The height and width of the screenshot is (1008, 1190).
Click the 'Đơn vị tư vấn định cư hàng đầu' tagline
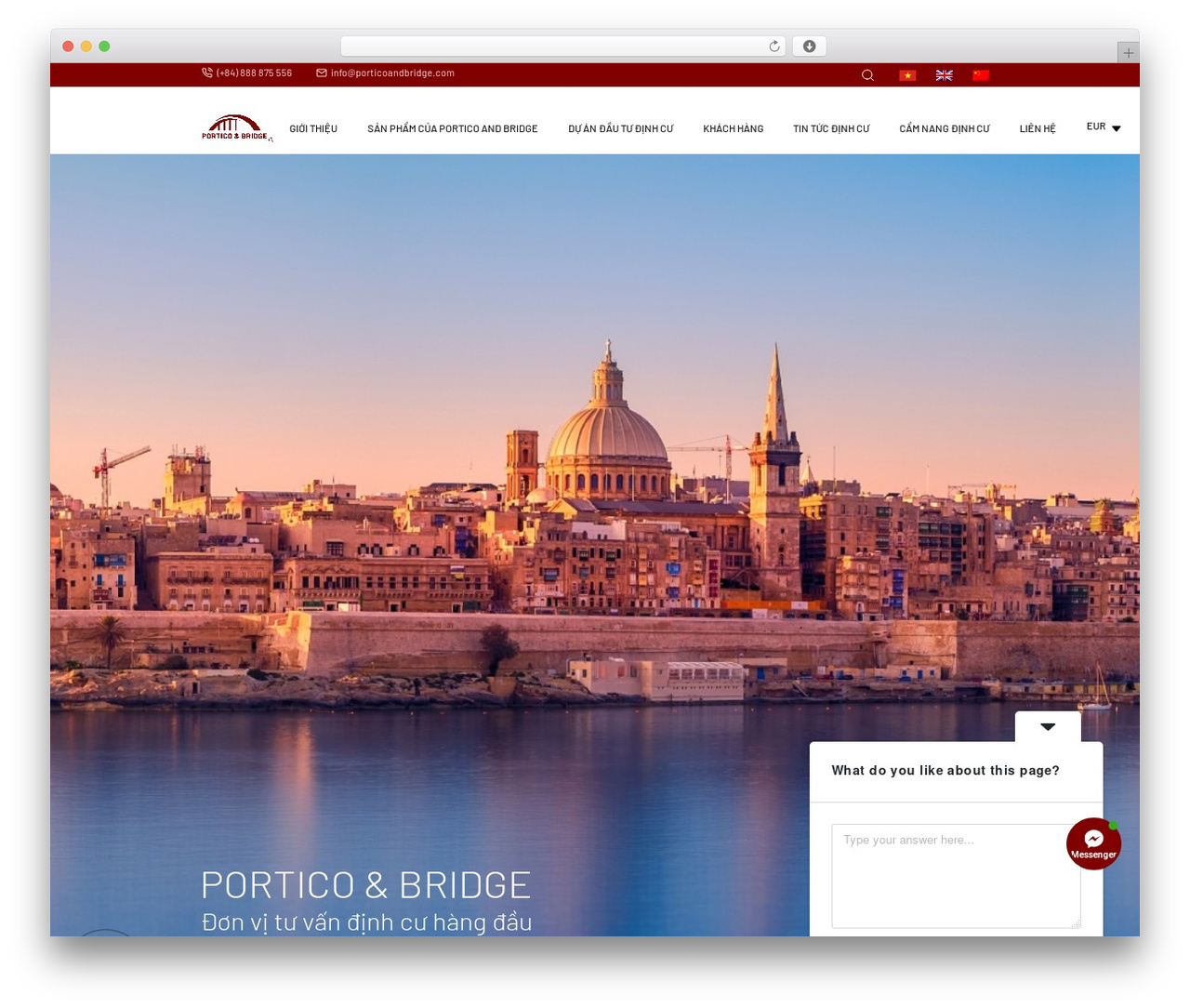pyautogui.click(x=367, y=922)
